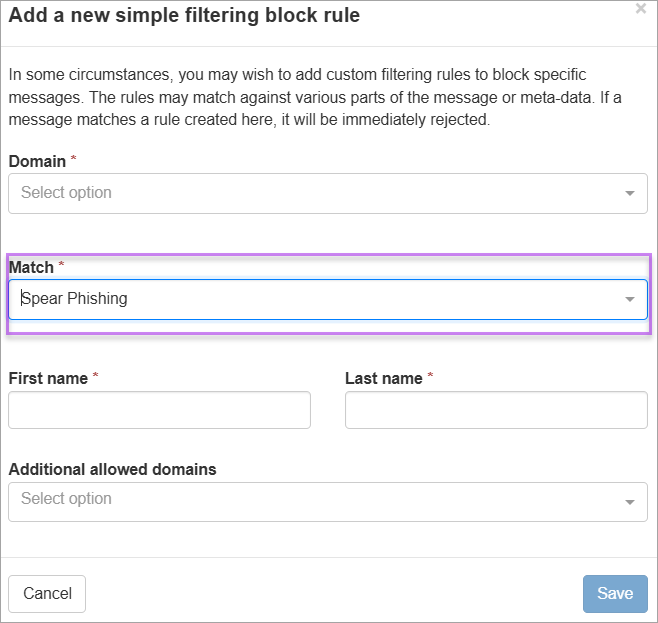Screen dimensions: 658x623
Task: Click the Domain field label
Action: click(37, 161)
